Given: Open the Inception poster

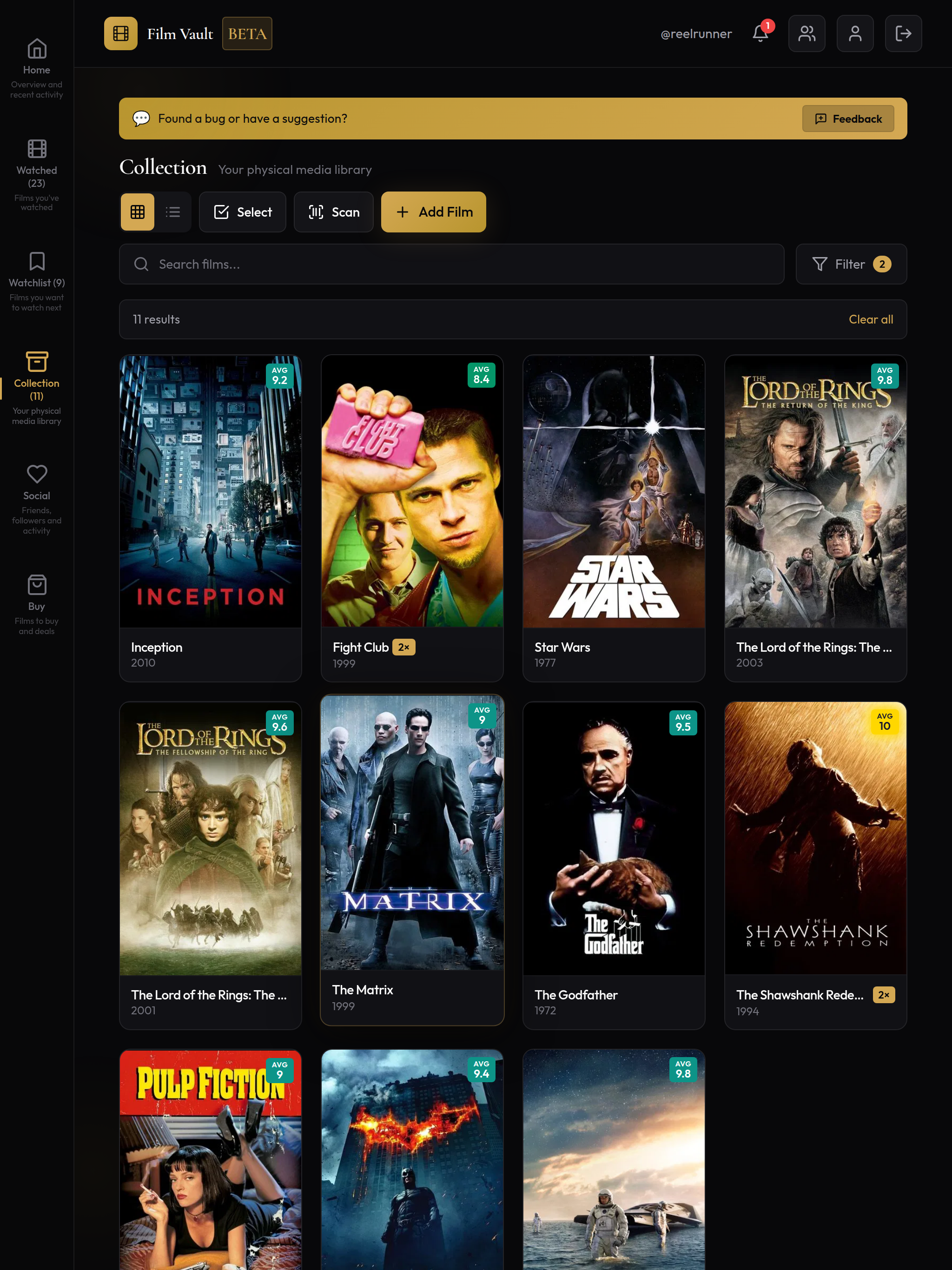Looking at the screenshot, I should coord(210,491).
